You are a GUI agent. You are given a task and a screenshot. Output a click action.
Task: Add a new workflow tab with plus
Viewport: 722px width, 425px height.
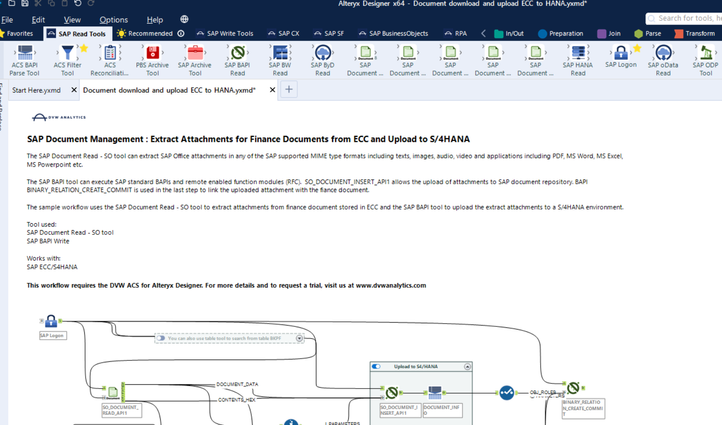[289, 89]
